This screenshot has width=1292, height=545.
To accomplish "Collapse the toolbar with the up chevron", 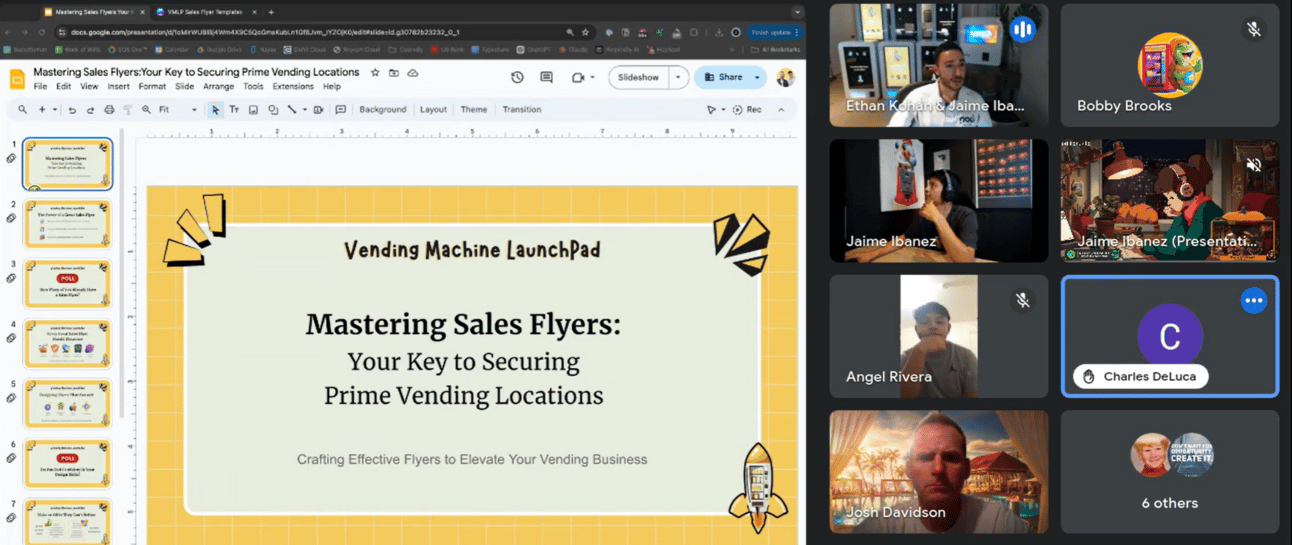I will (781, 110).
